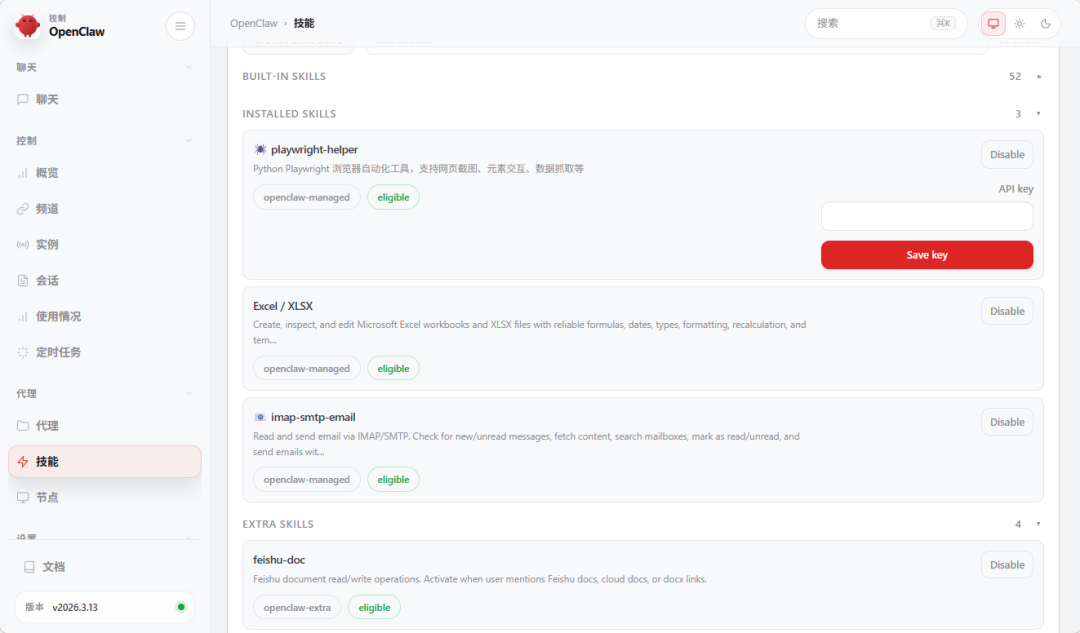
Task: Click playwright-helper openclaw-managed tag
Action: point(307,197)
